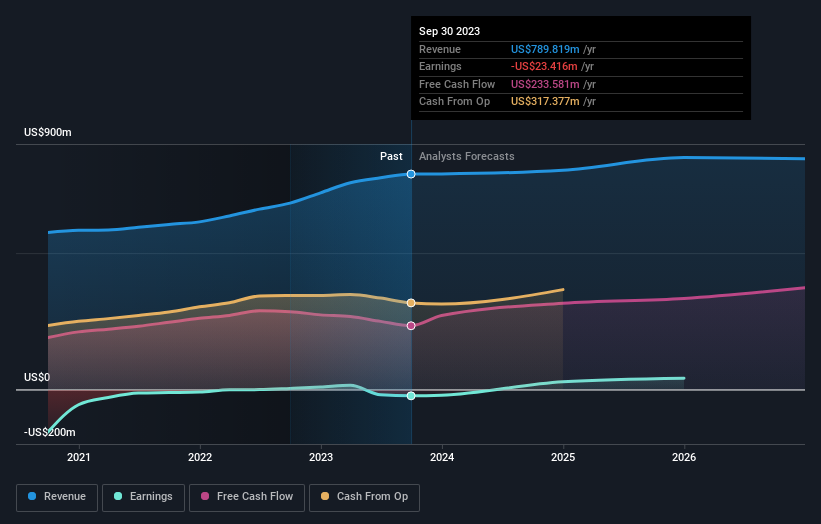Click the blue Revenue data point marker

[411, 174]
